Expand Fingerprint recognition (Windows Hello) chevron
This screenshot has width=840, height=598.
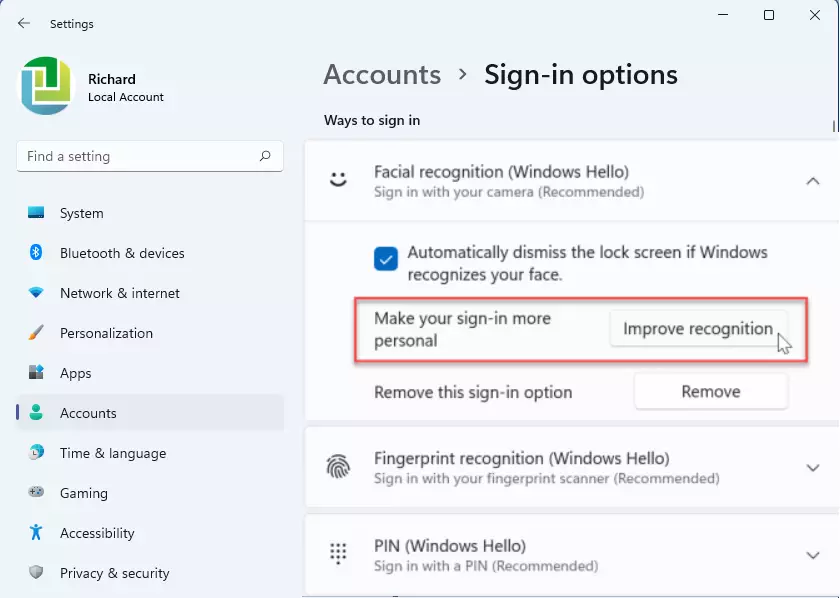coord(813,468)
